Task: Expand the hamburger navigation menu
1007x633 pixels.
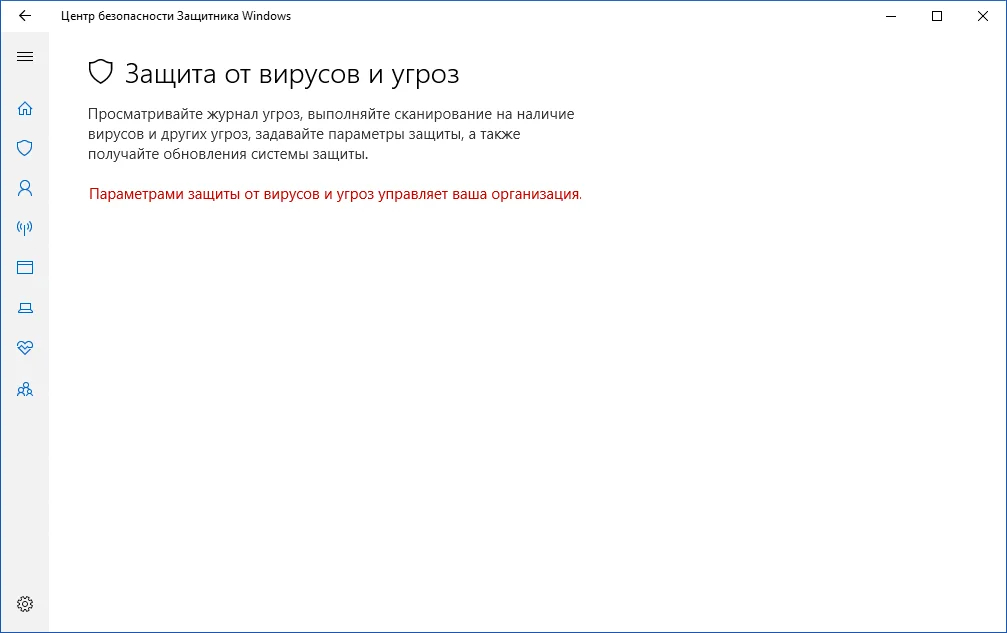Action: (25, 57)
